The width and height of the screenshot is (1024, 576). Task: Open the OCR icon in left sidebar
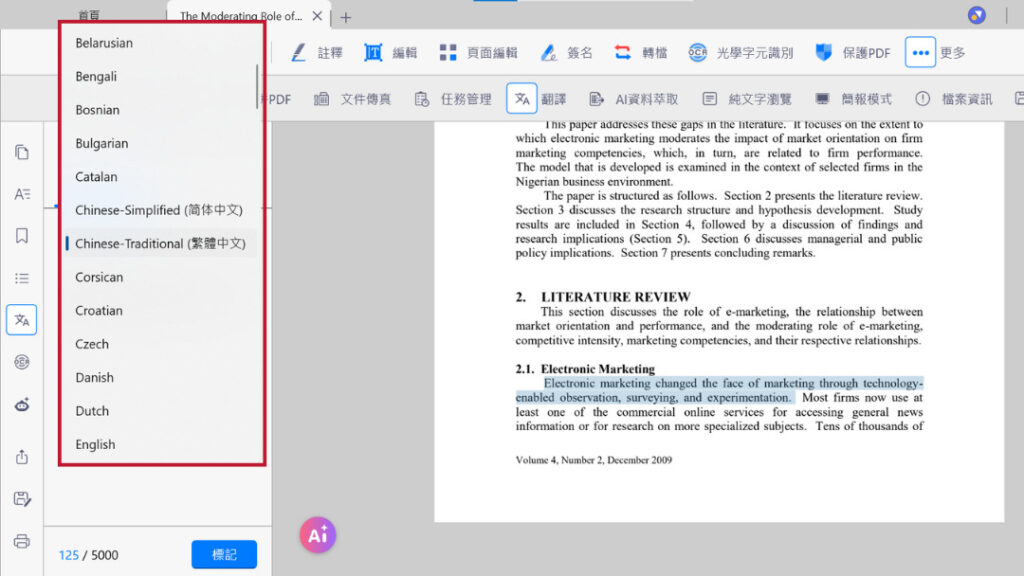point(21,362)
